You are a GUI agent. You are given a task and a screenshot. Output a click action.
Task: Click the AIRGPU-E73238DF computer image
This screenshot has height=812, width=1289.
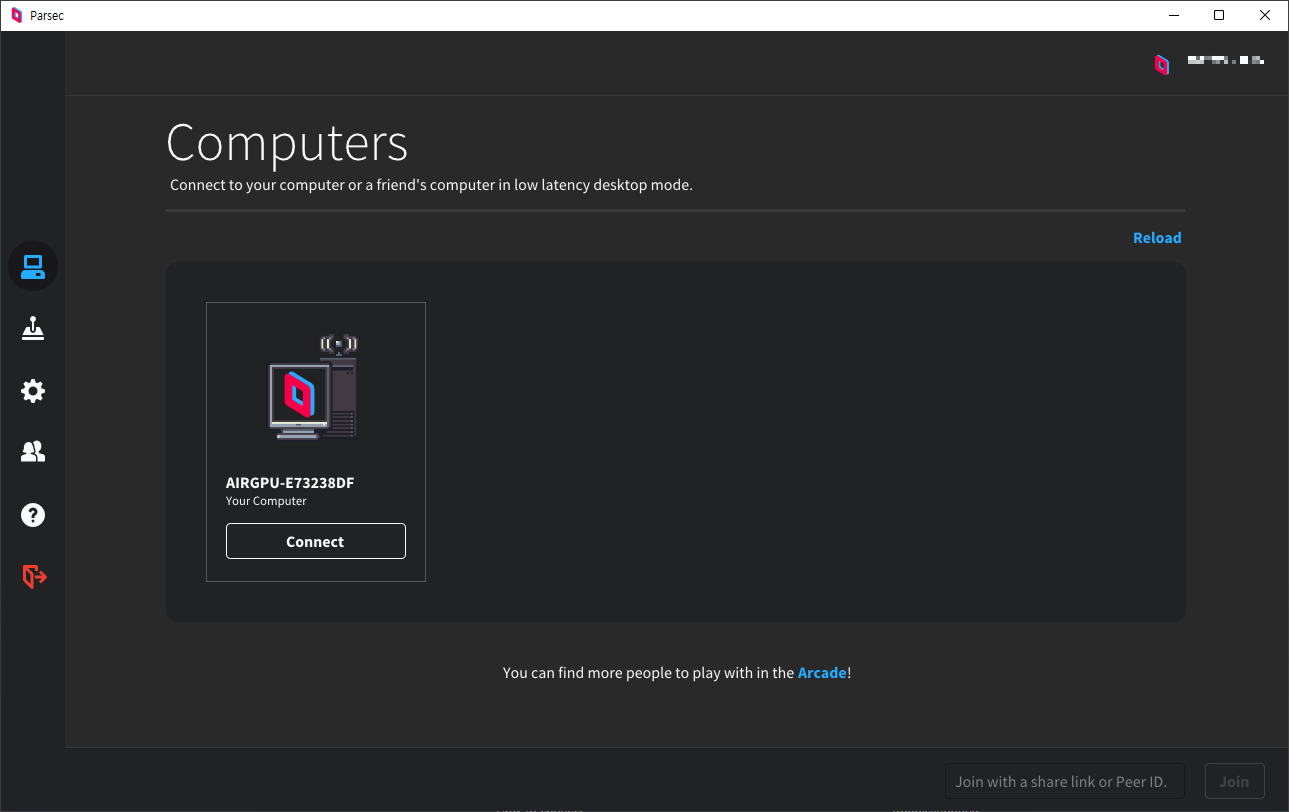(315, 387)
